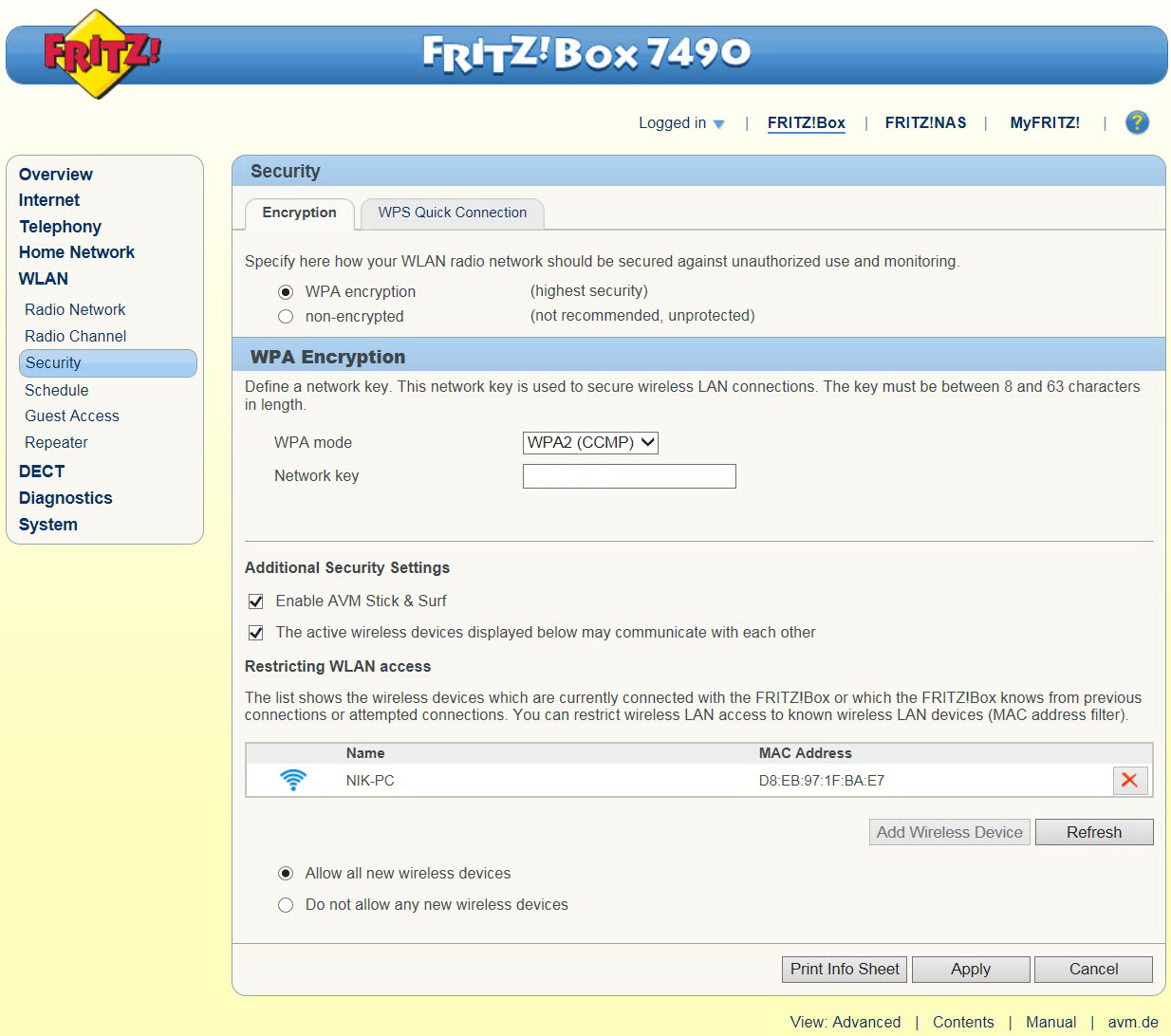Click the MAC Address column header
Screen dimensions: 1171x1036
(806, 753)
